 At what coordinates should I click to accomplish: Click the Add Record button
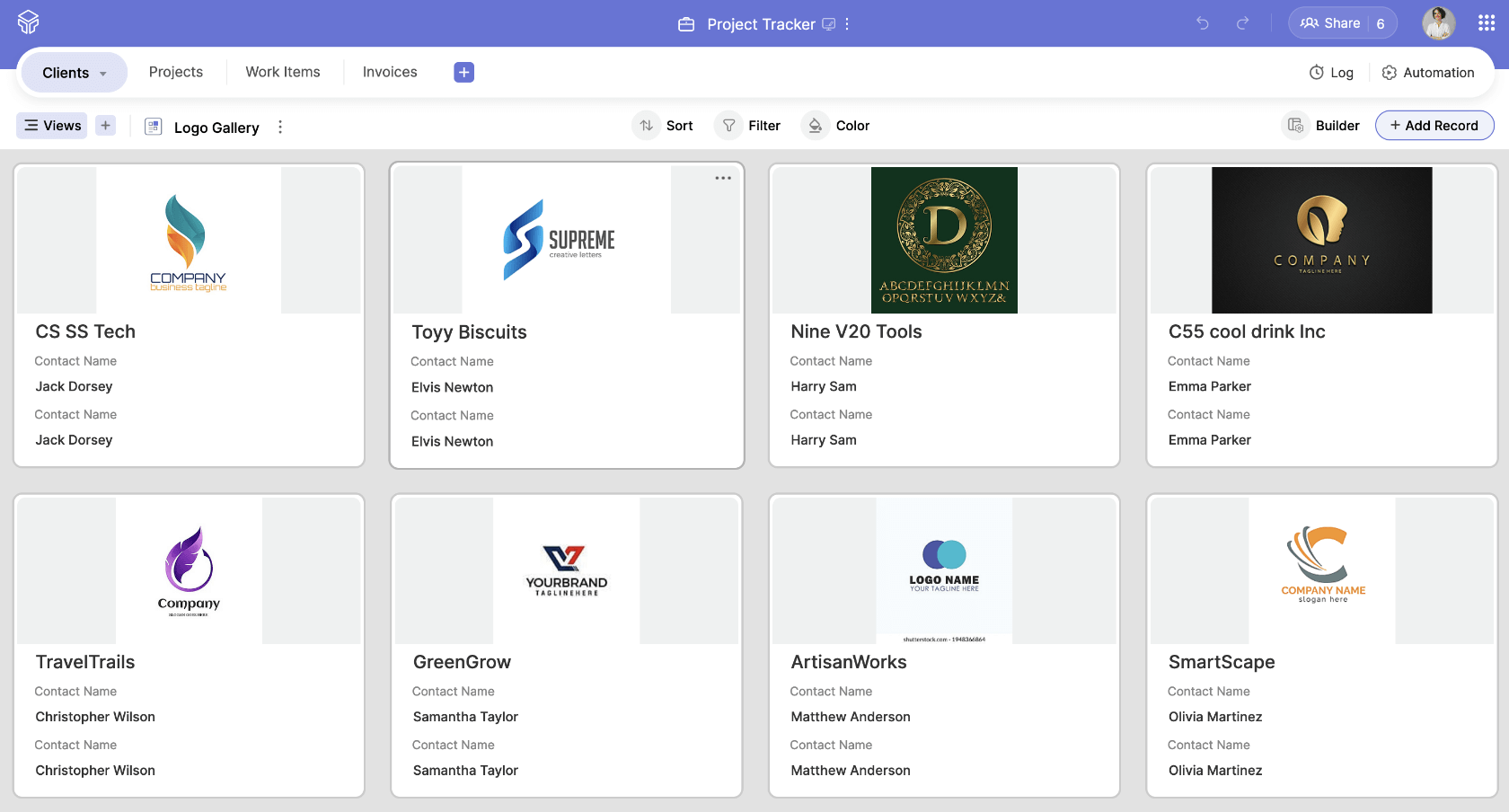click(x=1434, y=125)
